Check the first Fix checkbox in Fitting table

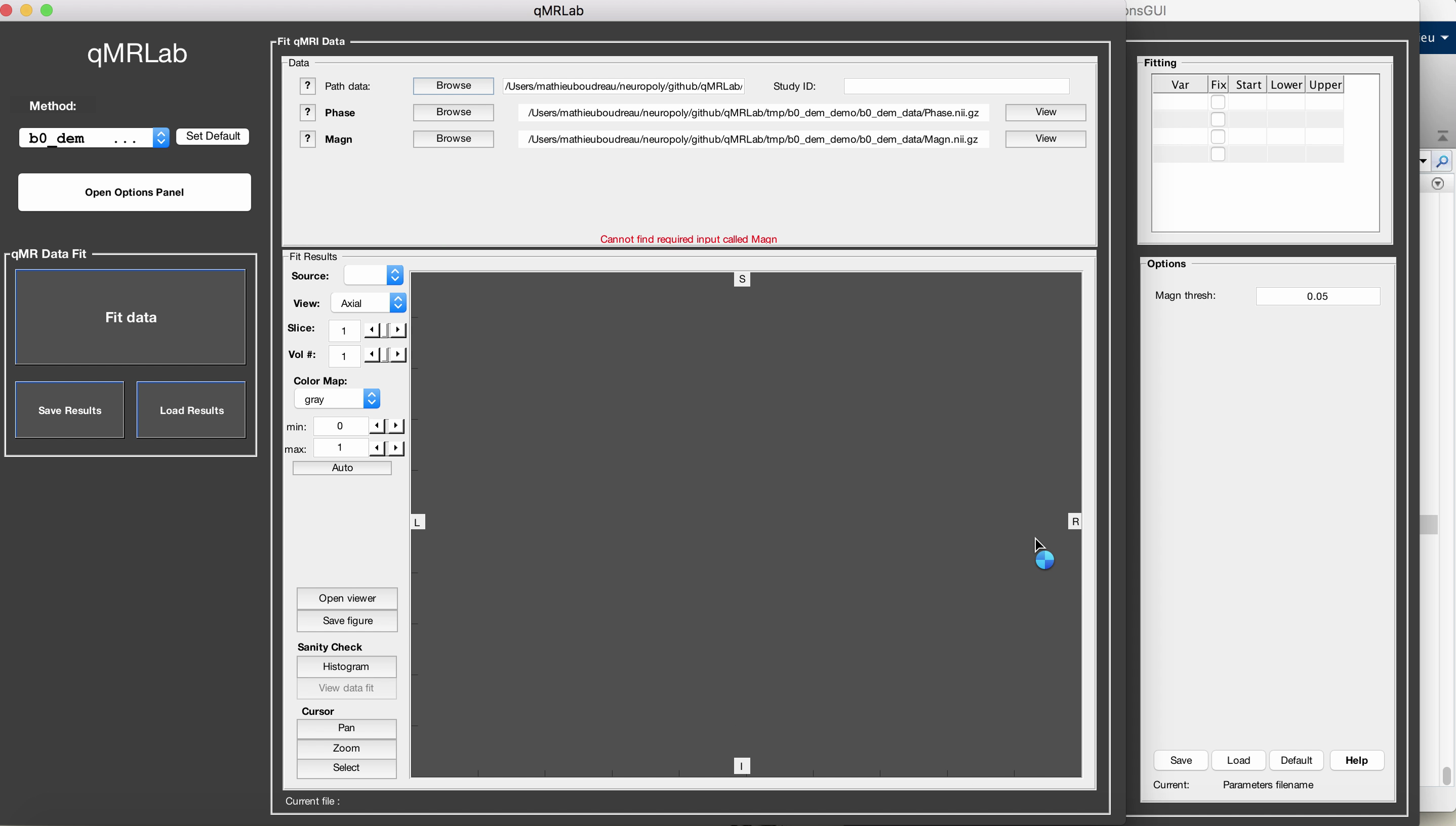[1217, 102]
